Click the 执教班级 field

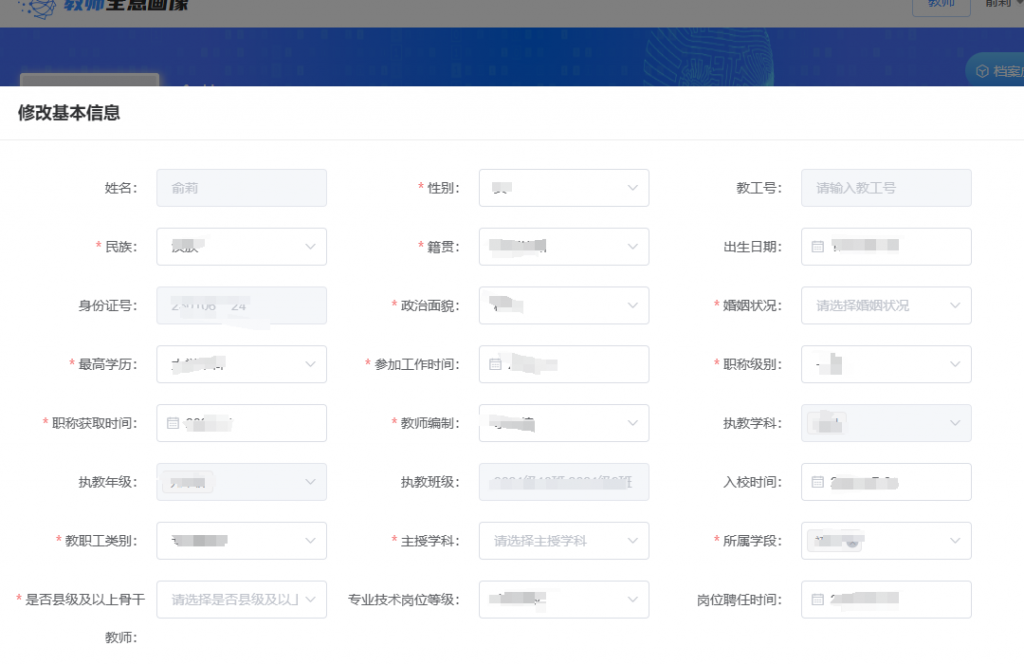(x=563, y=483)
